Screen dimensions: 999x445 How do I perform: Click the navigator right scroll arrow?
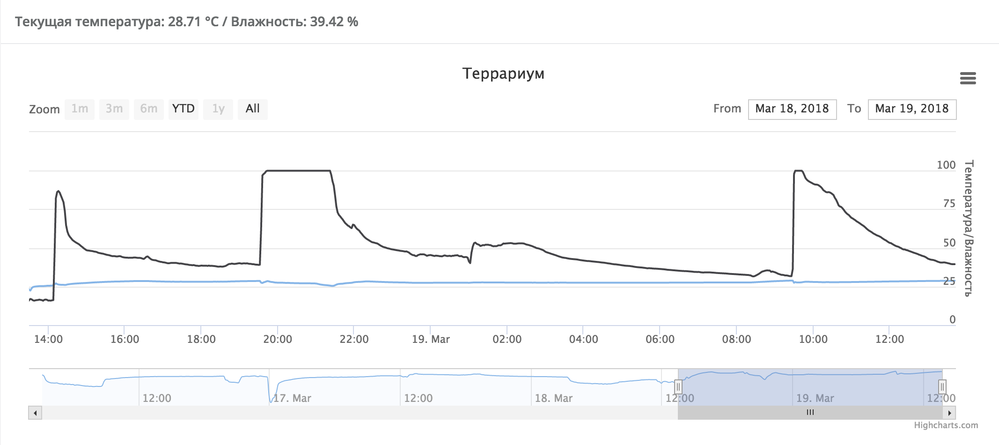[949, 412]
